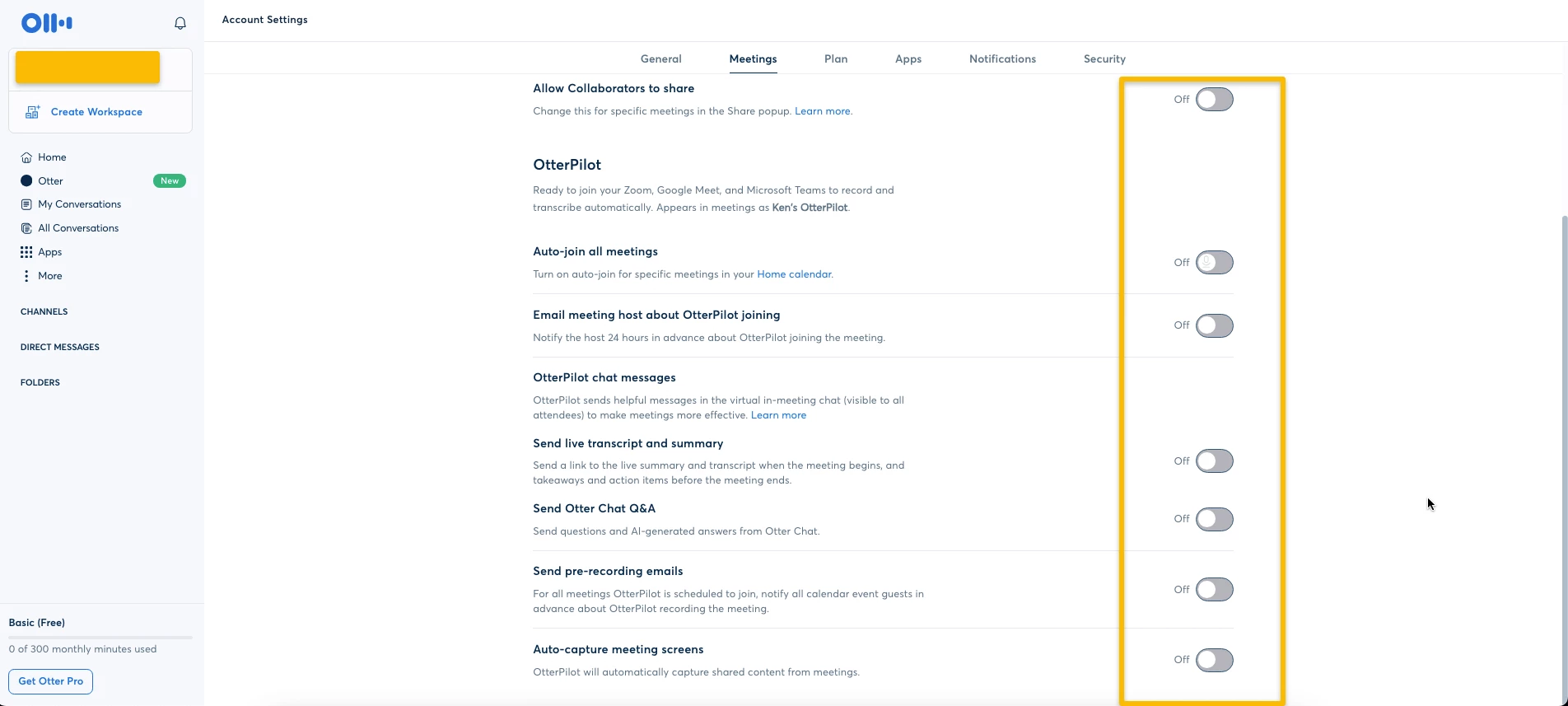Screen dimensions: 1568x706
Task: Click the 'OtterPilot chat messages' heading
Action: [604, 378]
